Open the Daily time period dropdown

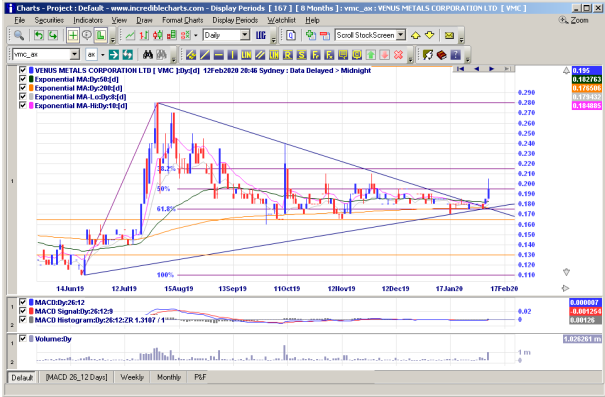(x=245, y=35)
